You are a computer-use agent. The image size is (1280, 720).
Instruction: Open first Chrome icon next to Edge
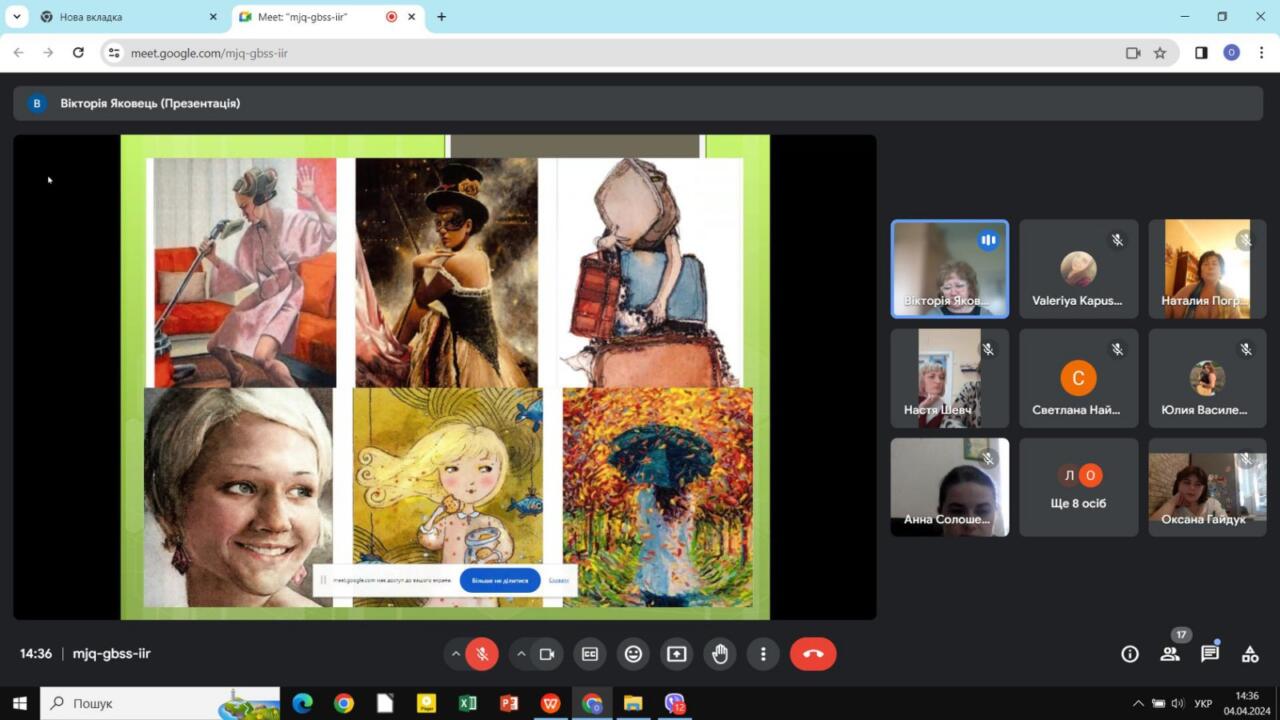coord(344,703)
